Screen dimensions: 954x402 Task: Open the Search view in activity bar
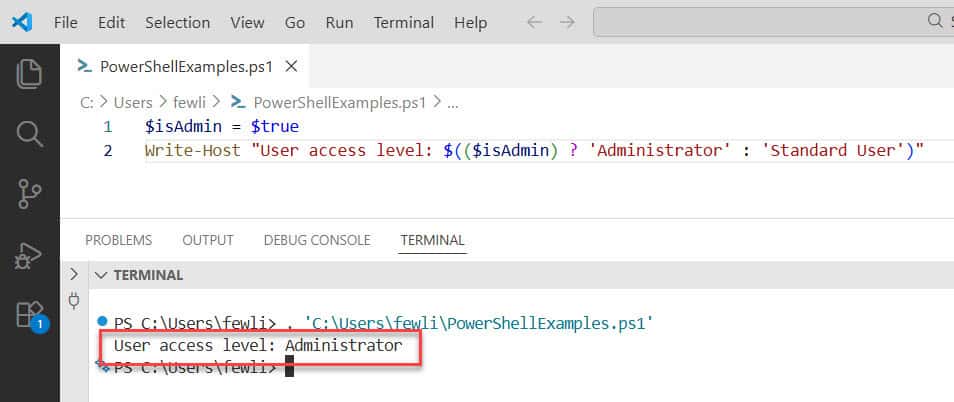tap(29, 133)
